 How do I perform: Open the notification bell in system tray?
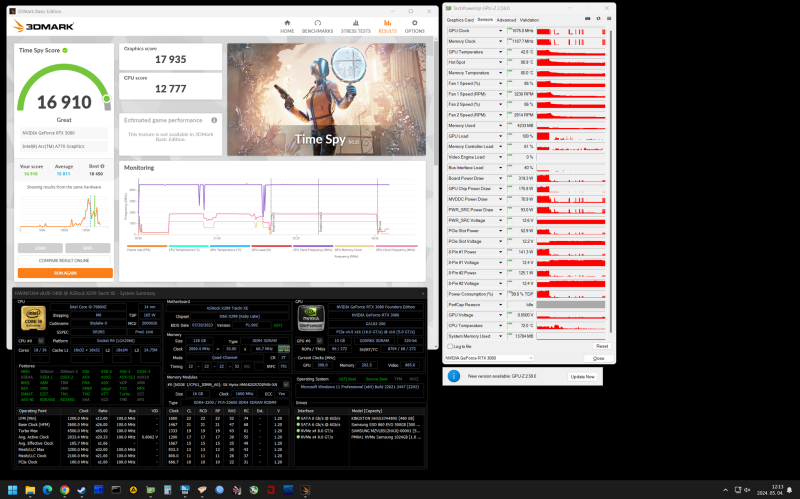789,490
